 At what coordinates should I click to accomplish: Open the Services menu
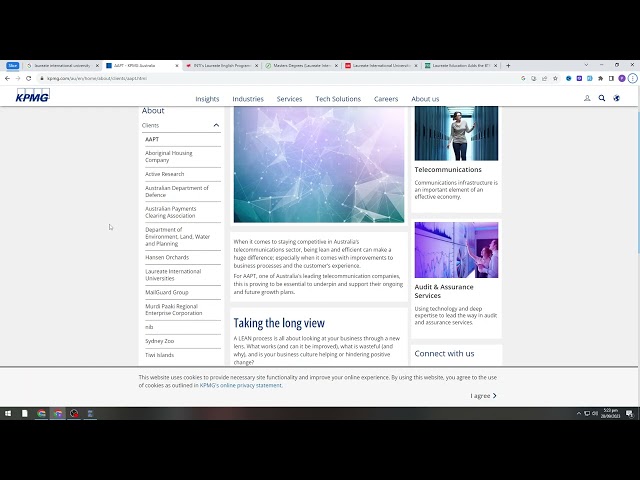pyautogui.click(x=289, y=99)
